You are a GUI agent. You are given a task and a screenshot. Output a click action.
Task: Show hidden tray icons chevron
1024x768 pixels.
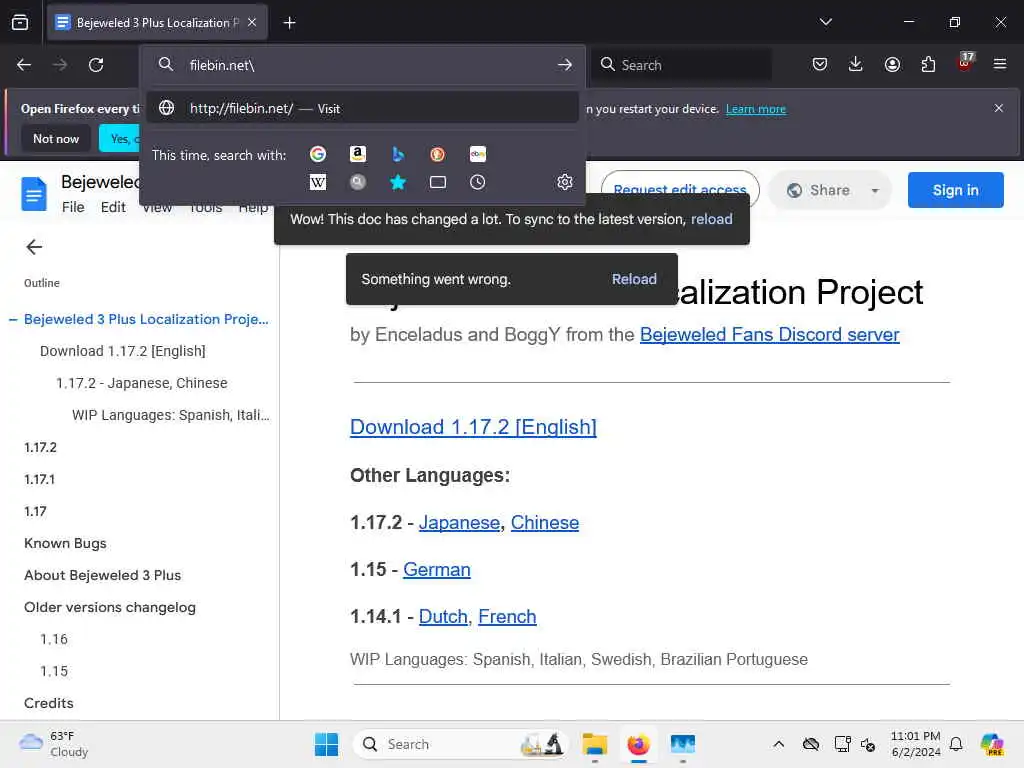[x=778, y=744]
